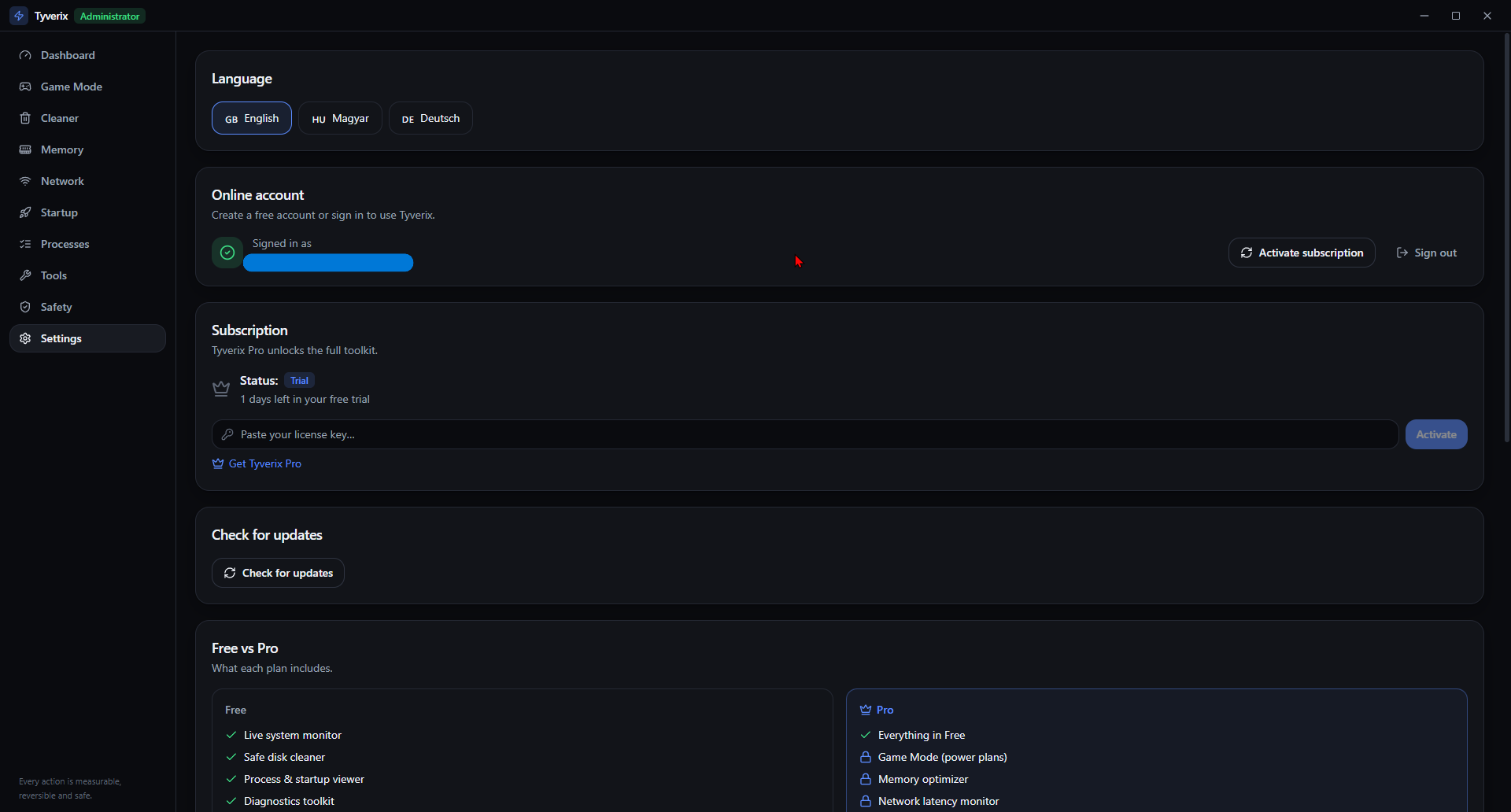Go to the Memory section
Image resolution: width=1511 pixels, height=812 pixels.
tap(87, 149)
